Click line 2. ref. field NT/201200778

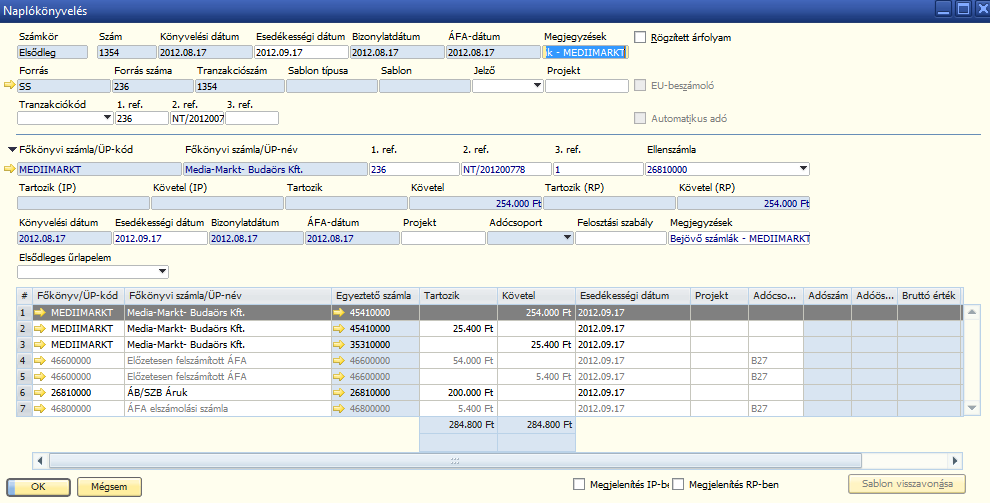click(506, 169)
